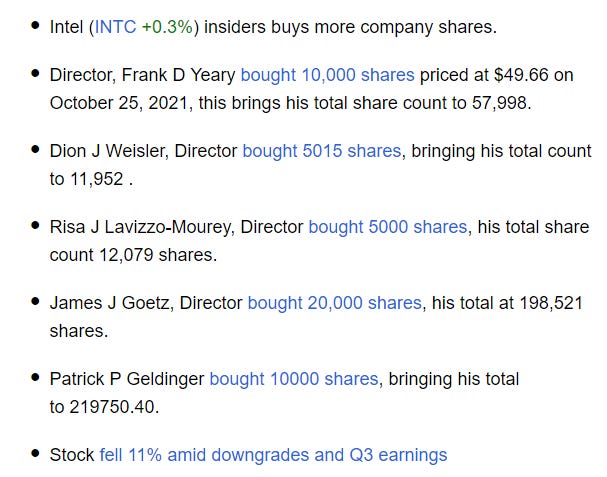
Task: Click the 11,952 total count figure
Action: pyautogui.click(x=97, y=179)
